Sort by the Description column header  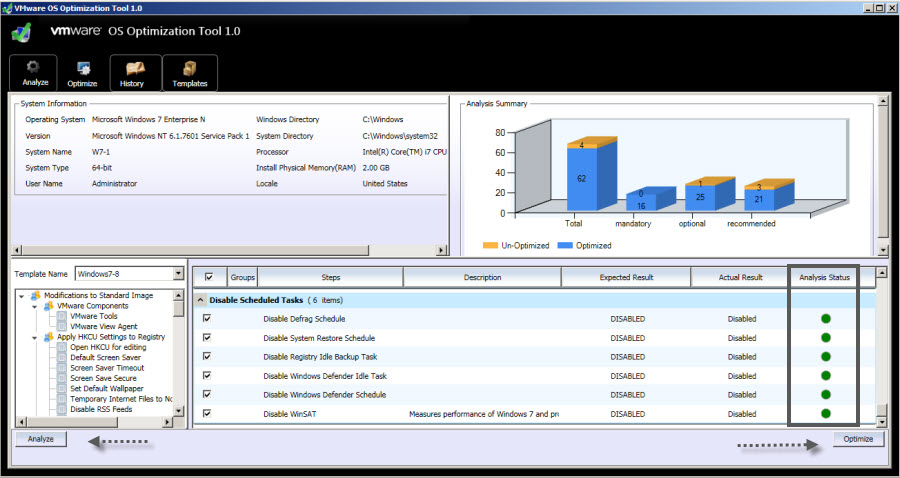click(x=482, y=277)
